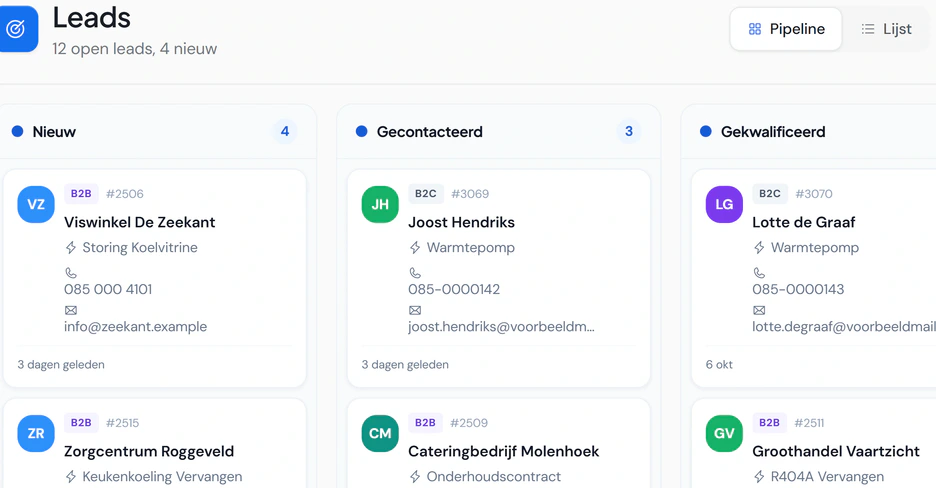
Task: Click the Gecontacteerd column count badge 3
Action: click(629, 131)
